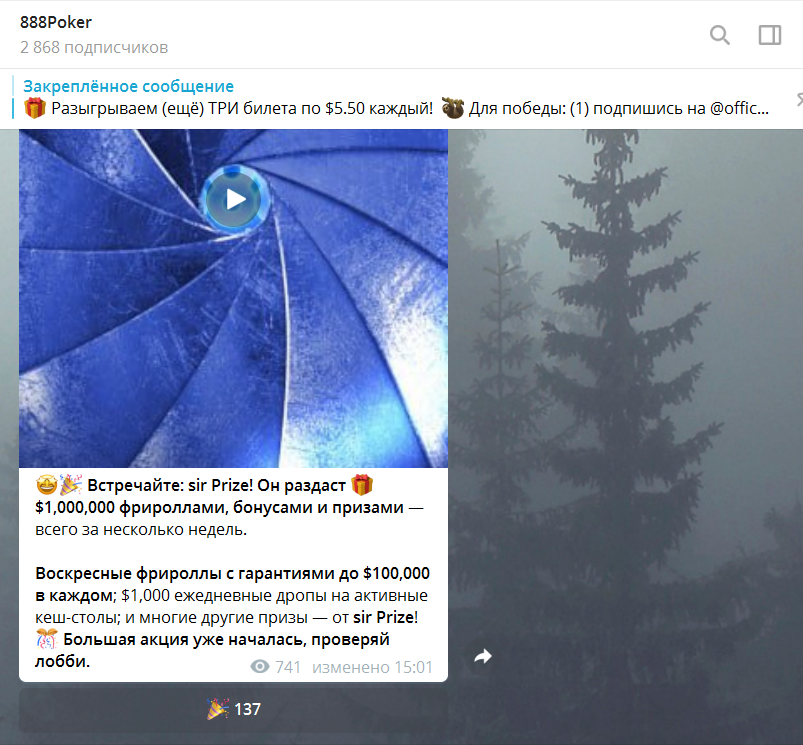803x745 pixels.
Task: Click the 'Закреплённое сообщение' label
Action: pyautogui.click(x=129, y=86)
